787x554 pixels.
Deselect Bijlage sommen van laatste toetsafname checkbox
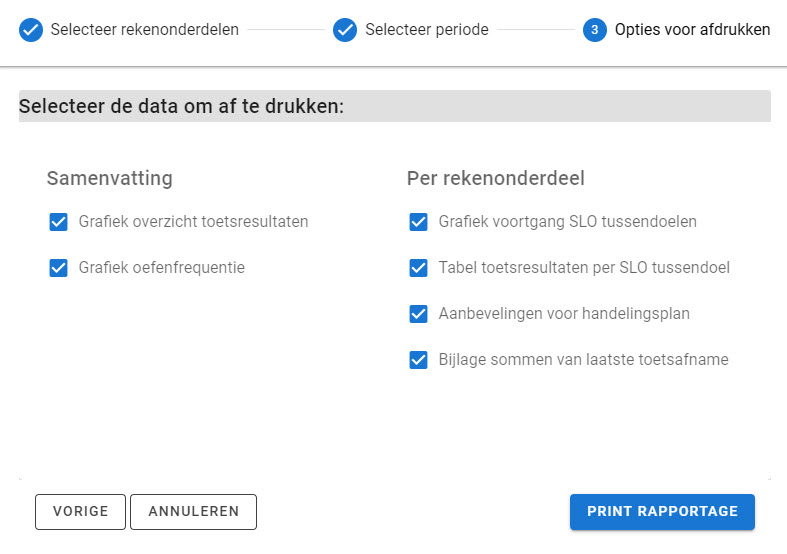(x=419, y=360)
